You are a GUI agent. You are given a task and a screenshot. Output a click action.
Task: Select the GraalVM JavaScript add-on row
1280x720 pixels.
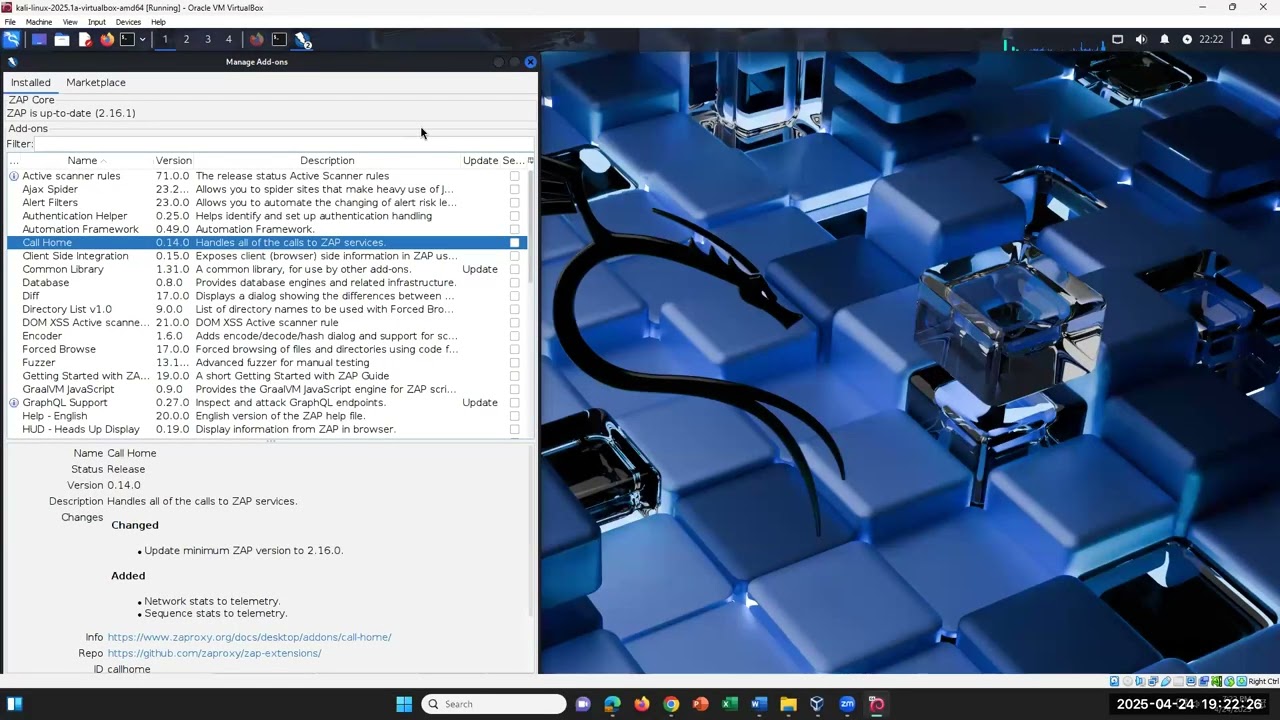point(266,389)
